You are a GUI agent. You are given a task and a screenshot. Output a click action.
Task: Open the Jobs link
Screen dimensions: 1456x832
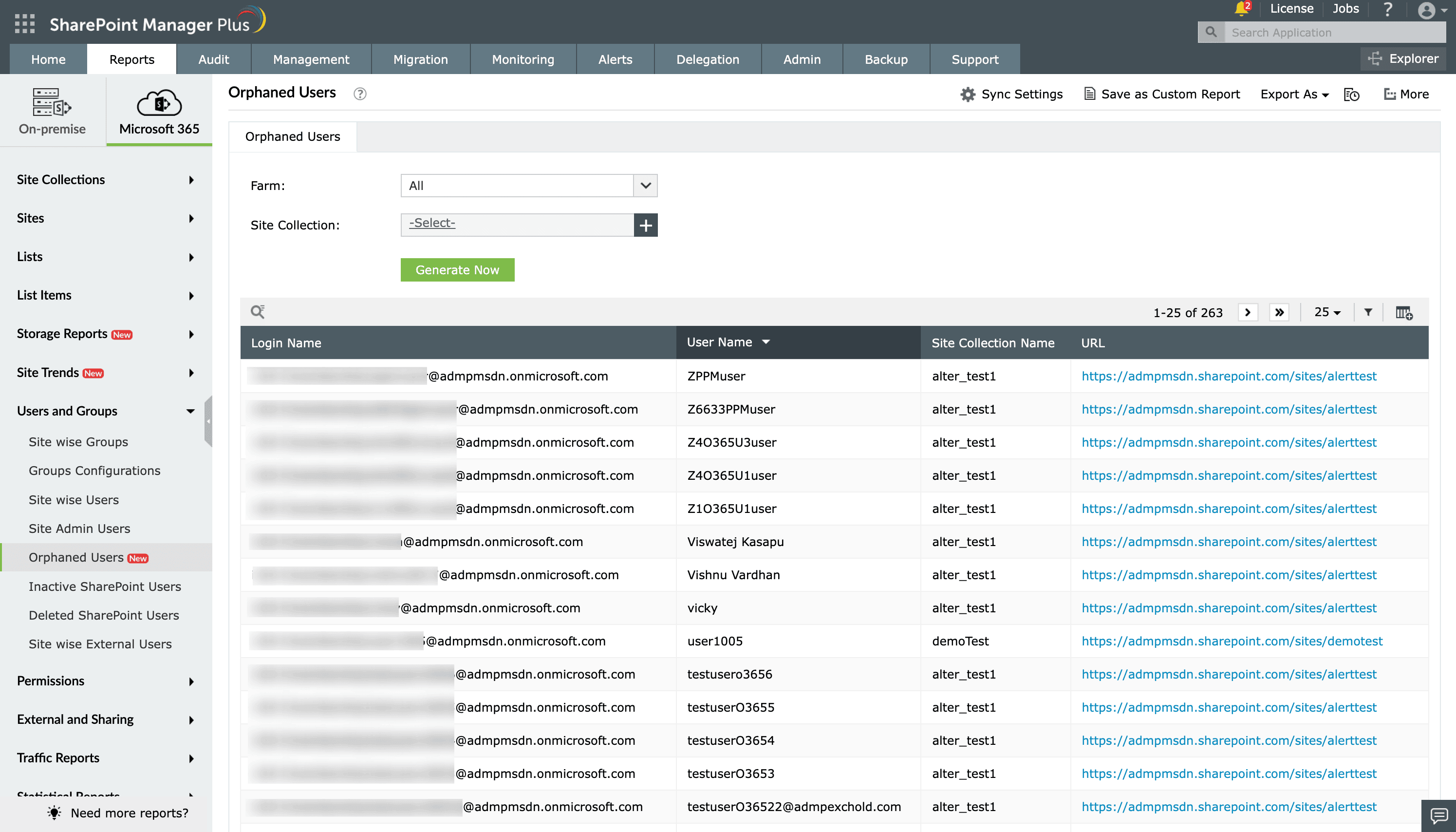coord(1345,9)
